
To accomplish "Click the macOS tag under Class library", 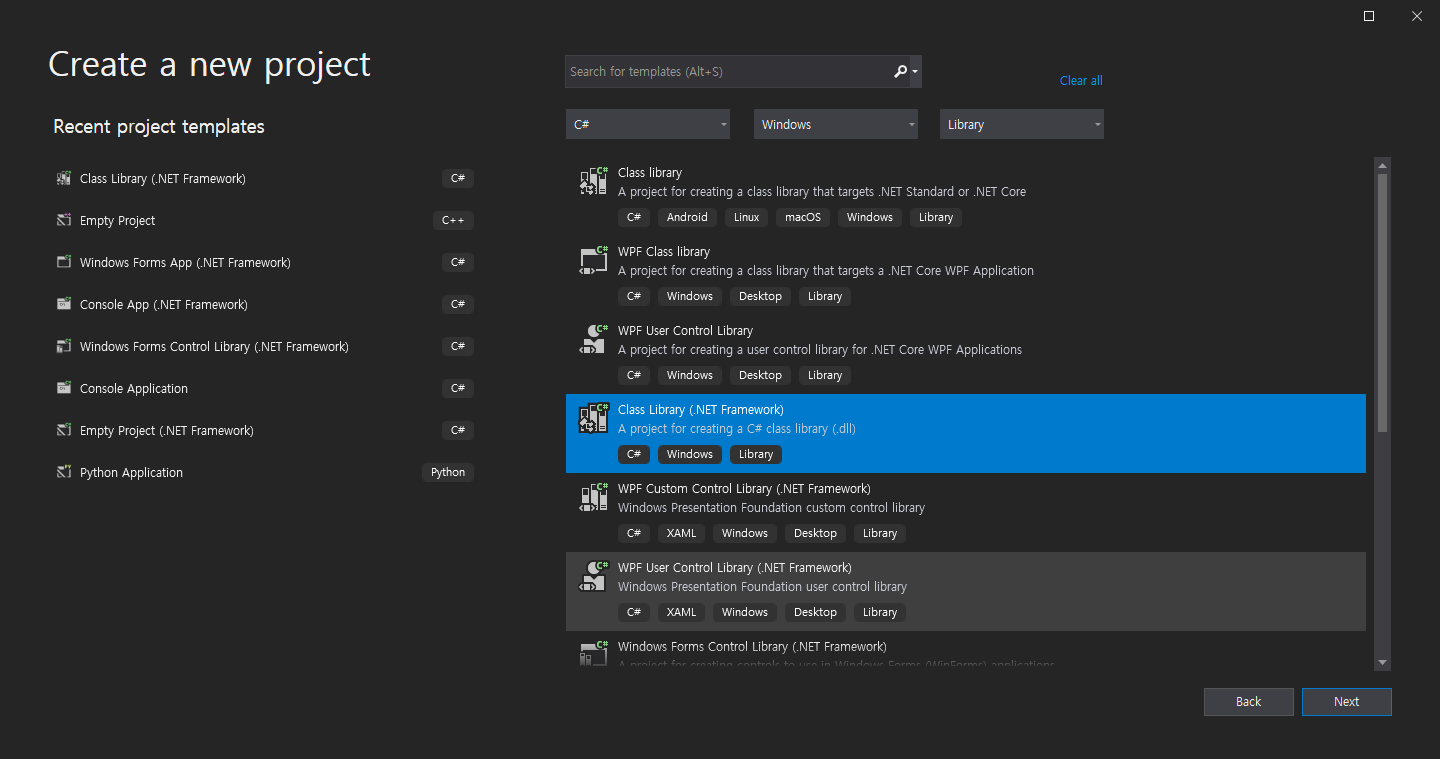I will pyautogui.click(x=803, y=217).
